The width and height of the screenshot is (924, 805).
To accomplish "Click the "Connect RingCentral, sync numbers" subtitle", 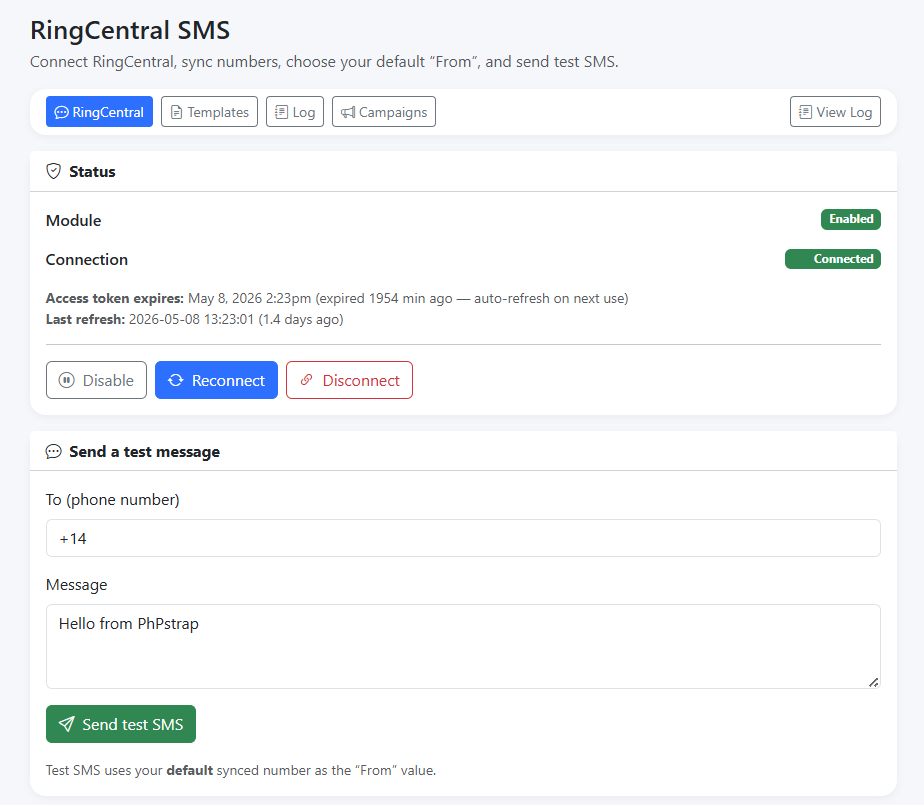I will (x=324, y=62).
